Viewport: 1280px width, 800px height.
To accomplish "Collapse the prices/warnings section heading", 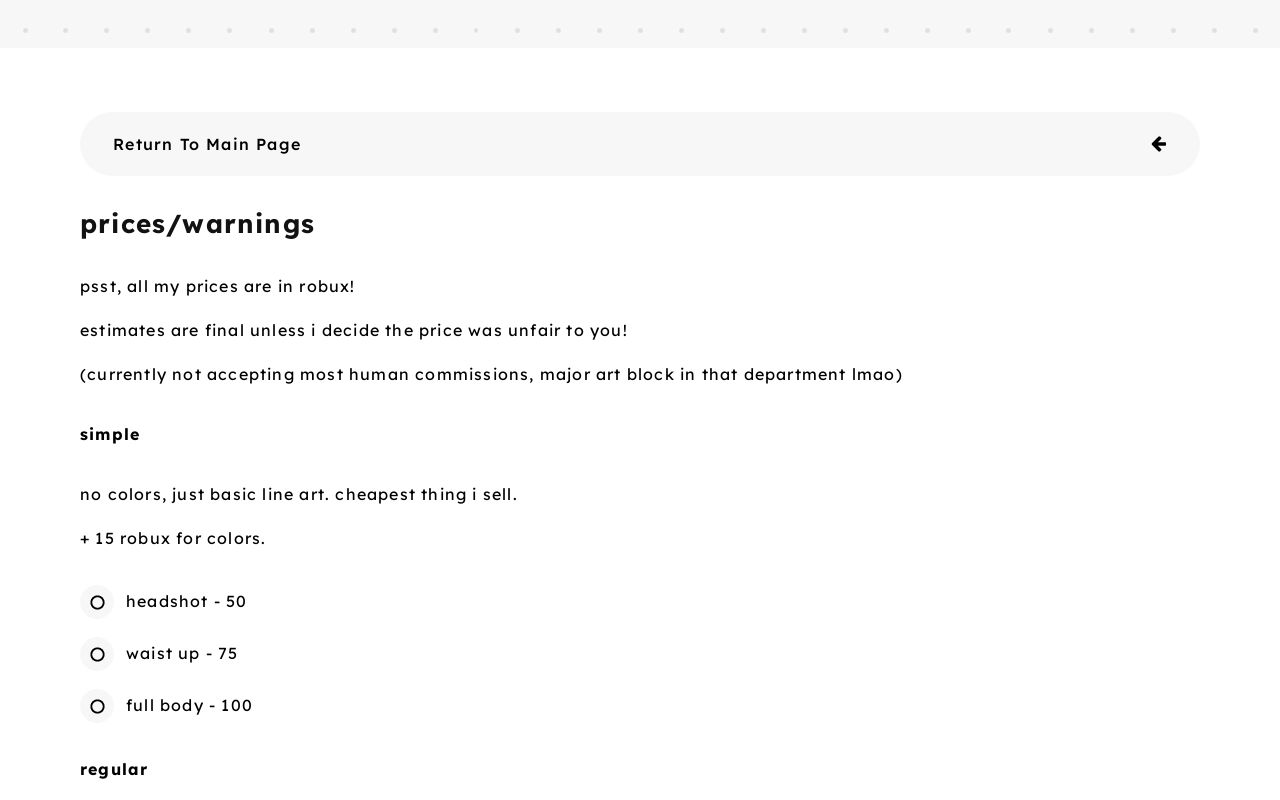I will [197, 224].
